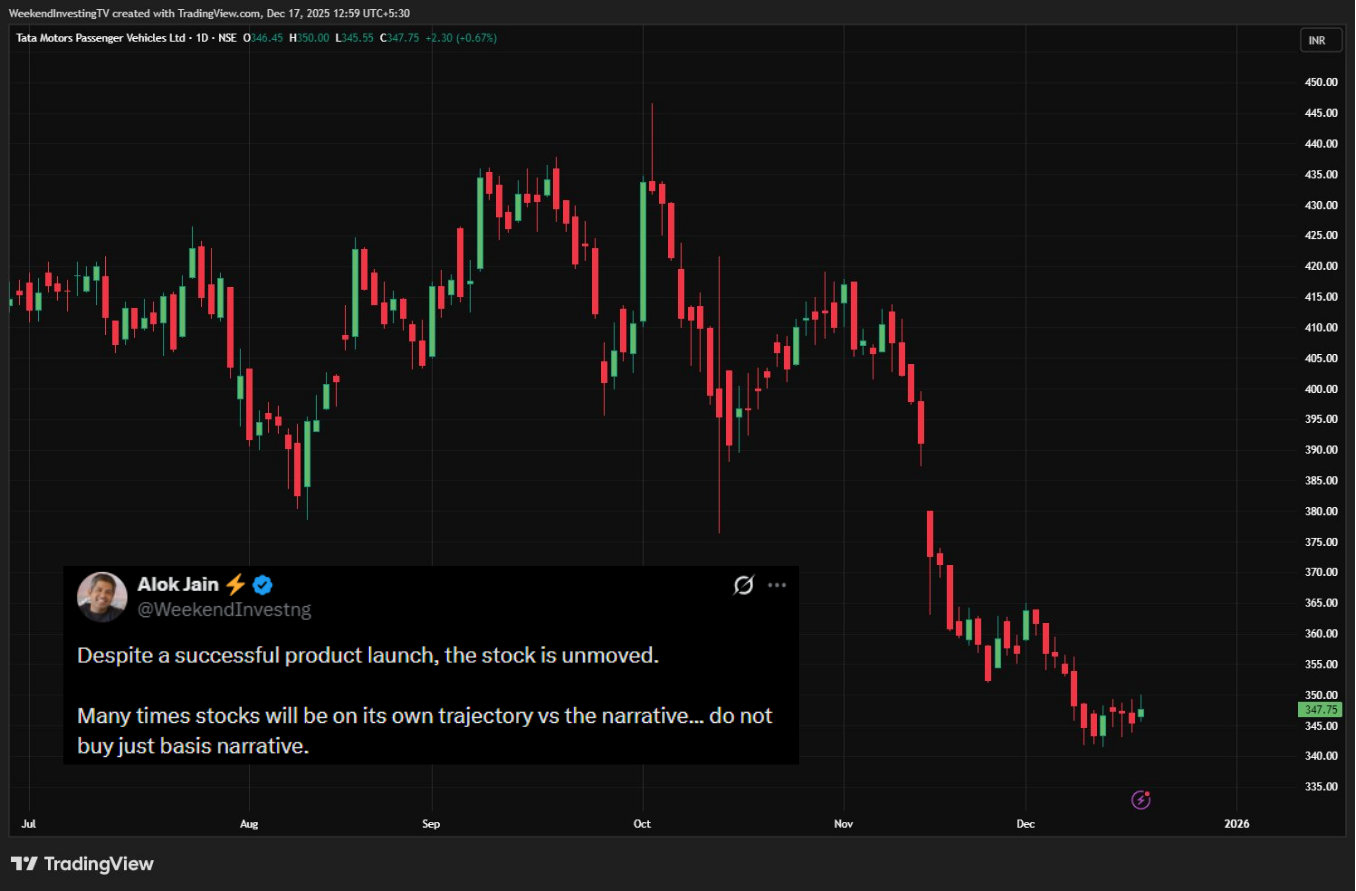The width and height of the screenshot is (1356, 891).
Task: Open Alok Jain's profile picture
Action: [102, 596]
